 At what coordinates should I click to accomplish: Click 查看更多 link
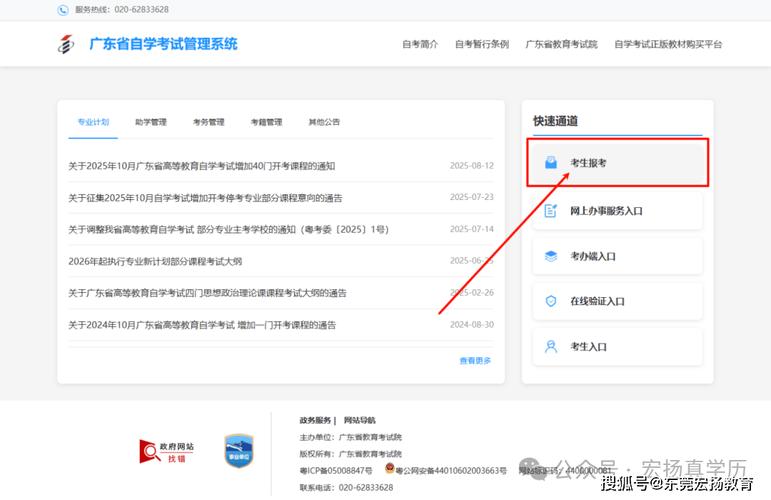click(x=475, y=361)
